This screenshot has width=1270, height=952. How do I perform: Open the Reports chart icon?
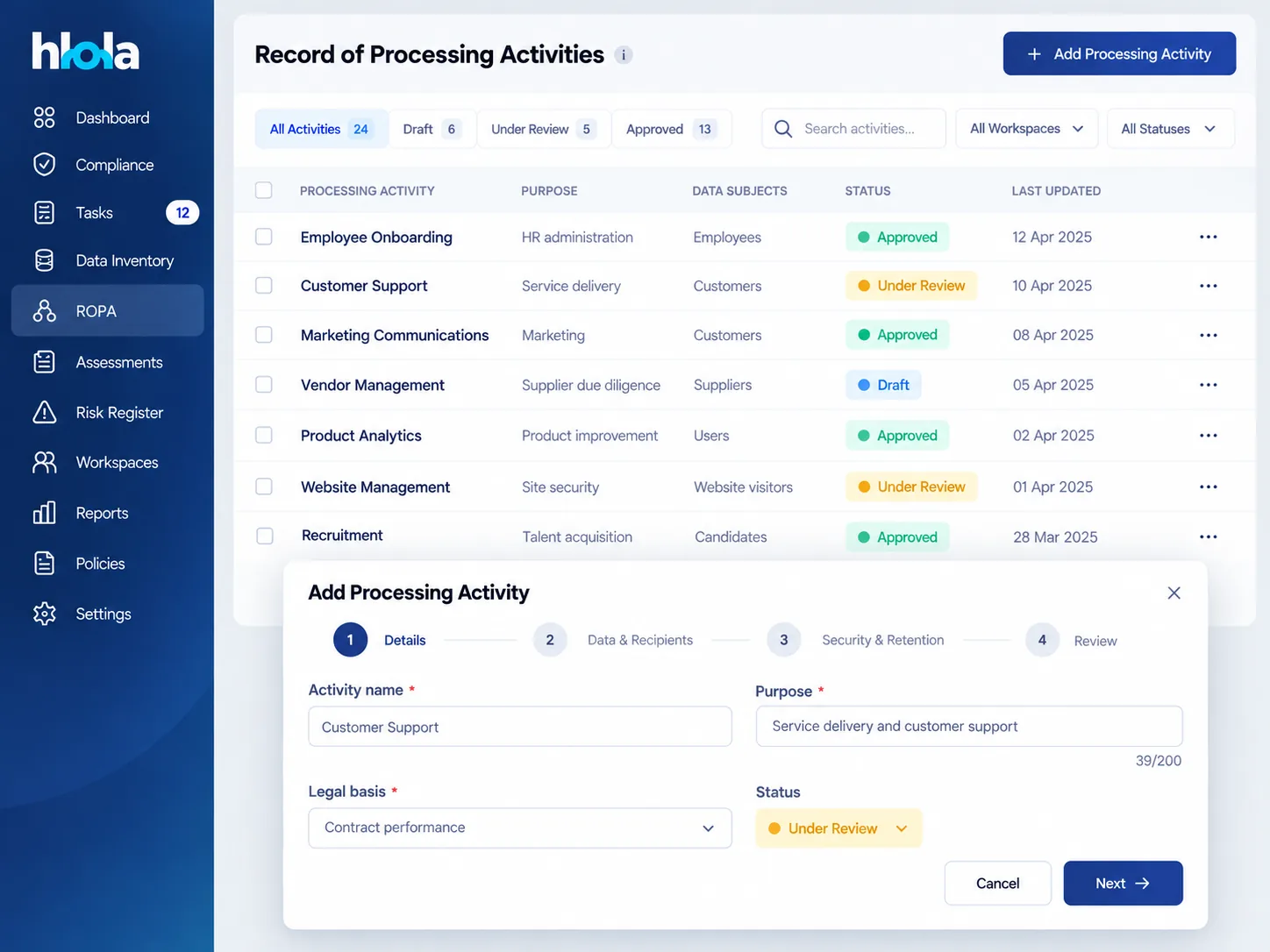(x=45, y=513)
